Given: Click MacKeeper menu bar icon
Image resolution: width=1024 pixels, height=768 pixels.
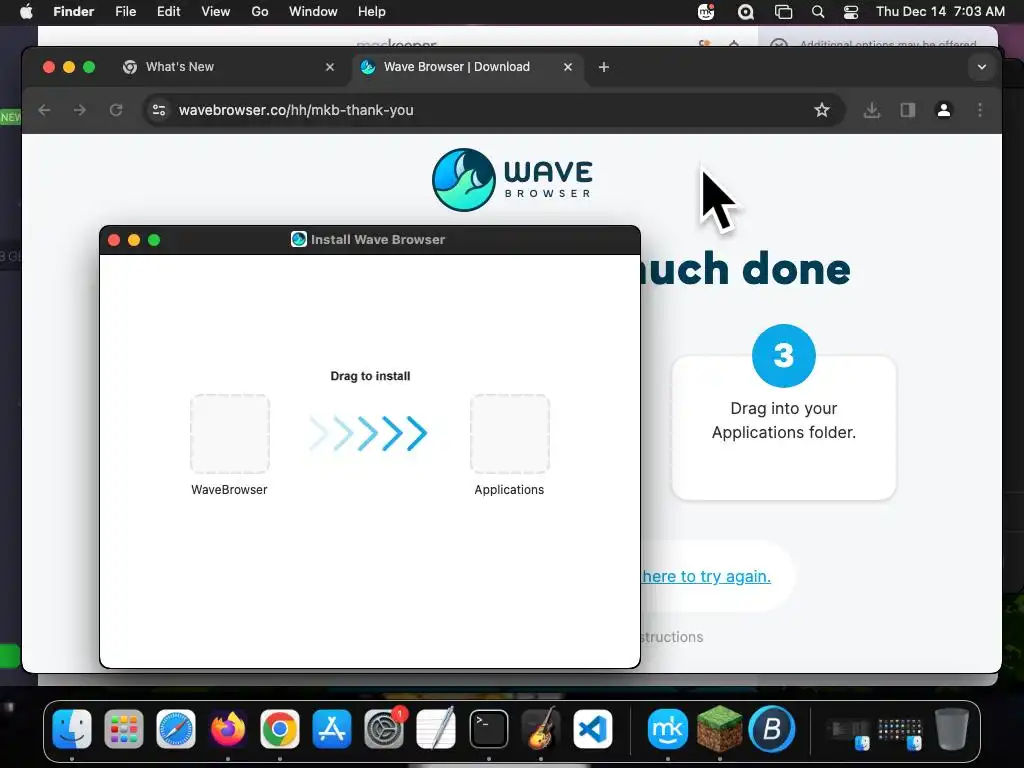Looking at the screenshot, I should [x=706, y=12].
